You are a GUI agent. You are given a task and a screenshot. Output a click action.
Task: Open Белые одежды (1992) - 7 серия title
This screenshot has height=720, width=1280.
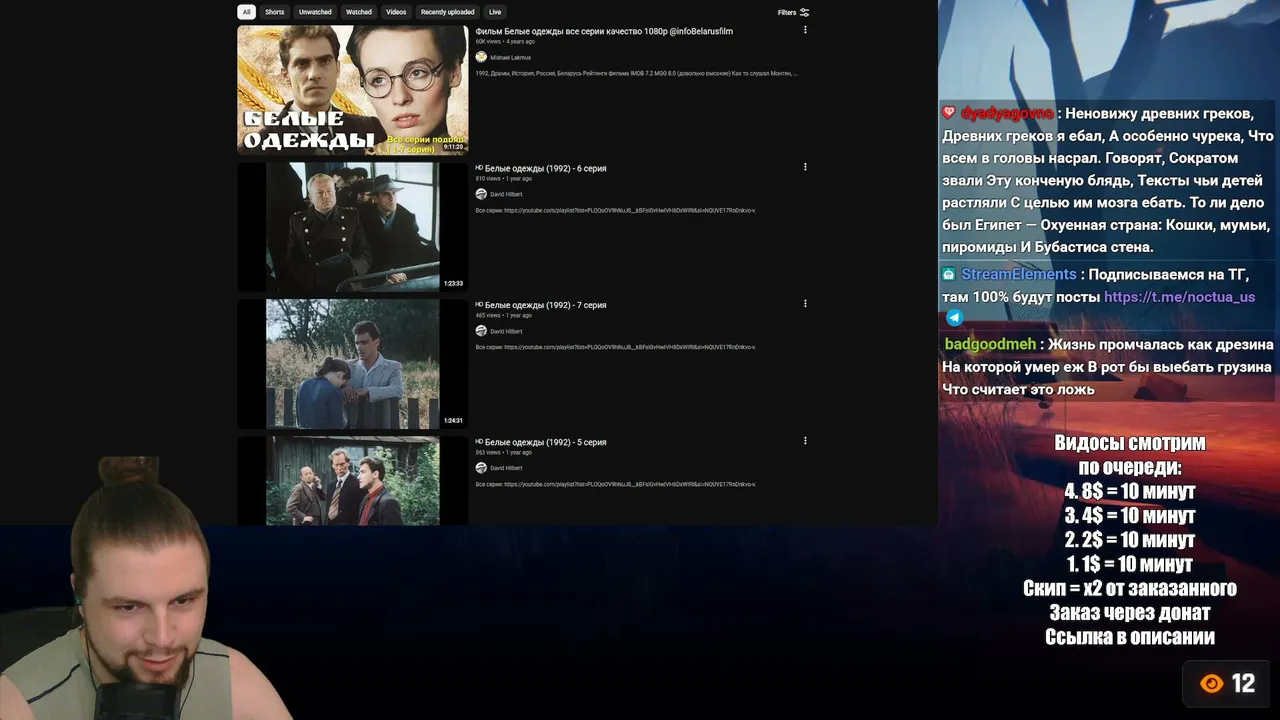pos(546,305)
